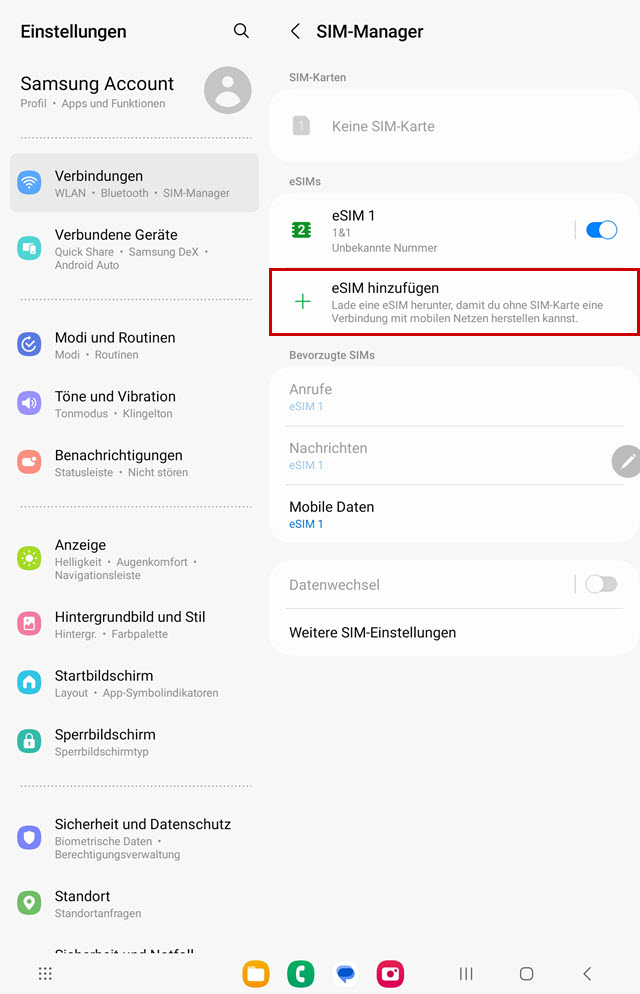This screenshot has width=640, height=994.
Task: Tap the green plus icon for eSIM hinzufügen
Action: (x=303, y=302)
